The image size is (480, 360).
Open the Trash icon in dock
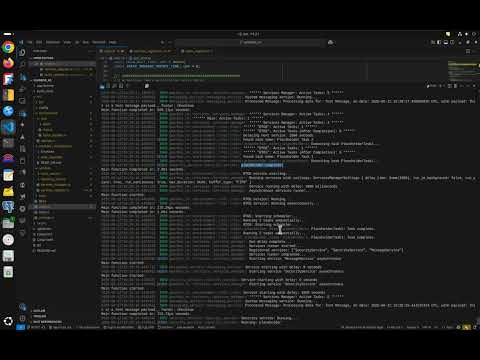(8, 272)
